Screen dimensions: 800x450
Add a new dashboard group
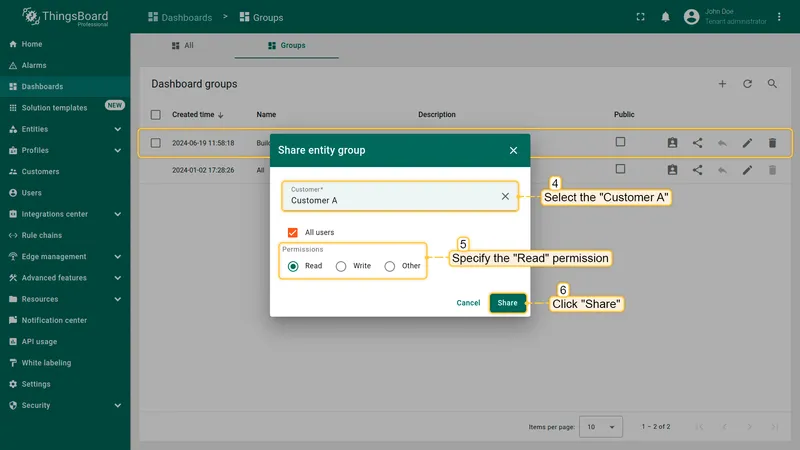[722, 84]
